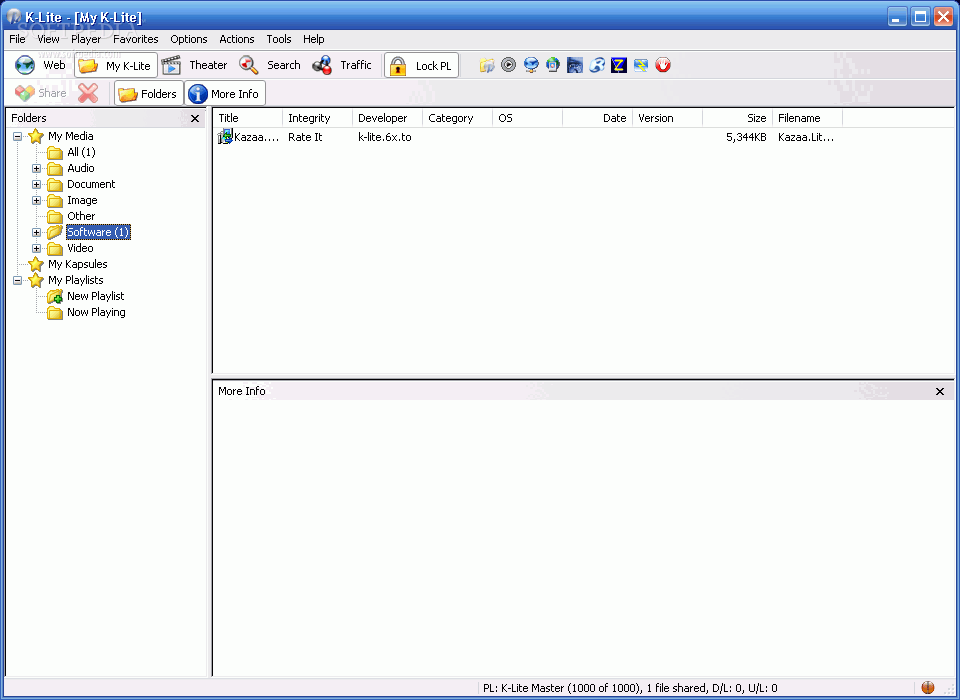Open the Theater clapperboard icon
Image resolution: width=960 pixels, height=700 pixels.
pyautogui.click(x=171, y=65)
